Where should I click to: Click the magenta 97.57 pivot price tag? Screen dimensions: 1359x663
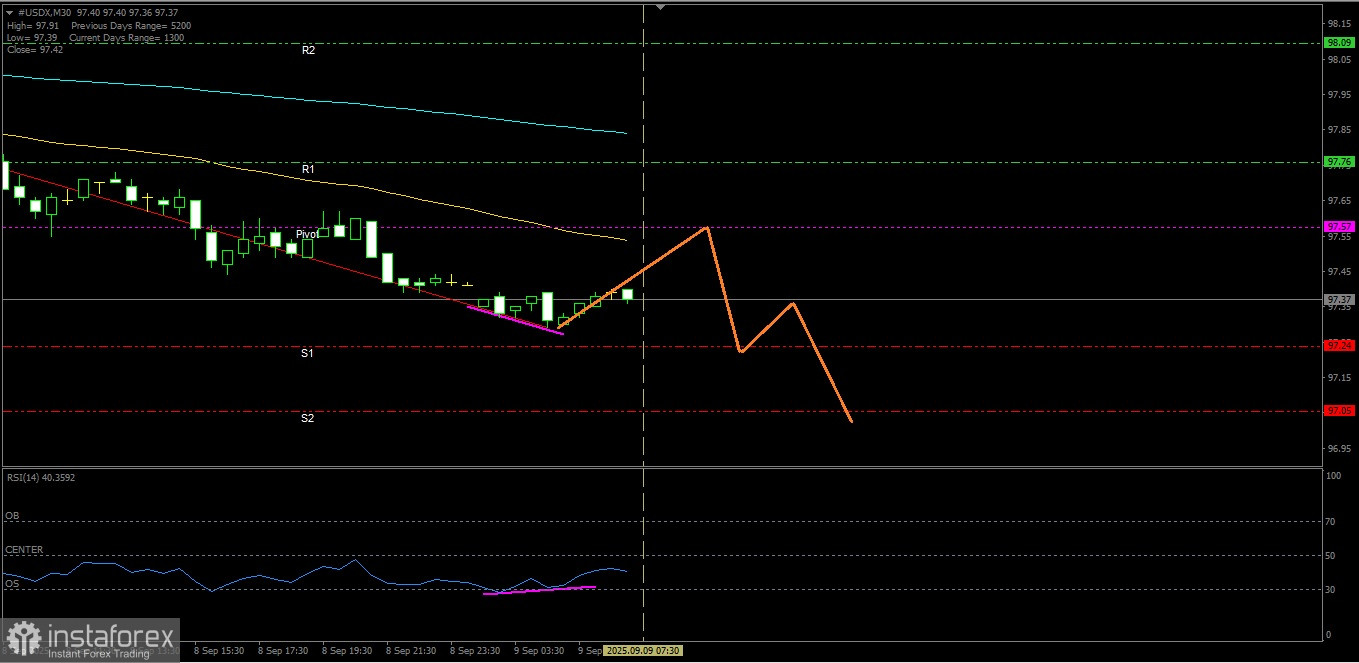1339,227
